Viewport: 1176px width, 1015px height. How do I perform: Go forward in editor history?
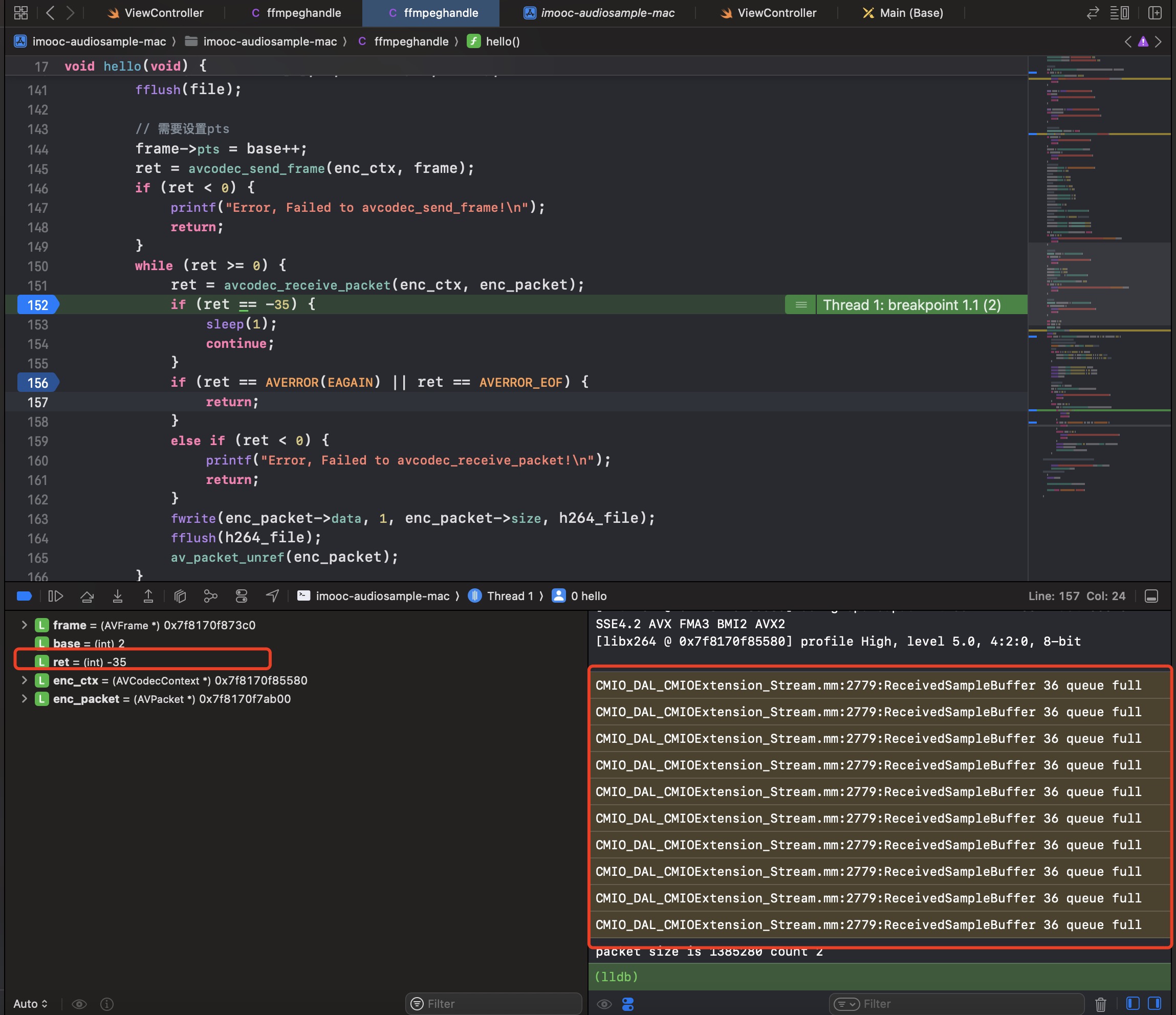(71, 12)
